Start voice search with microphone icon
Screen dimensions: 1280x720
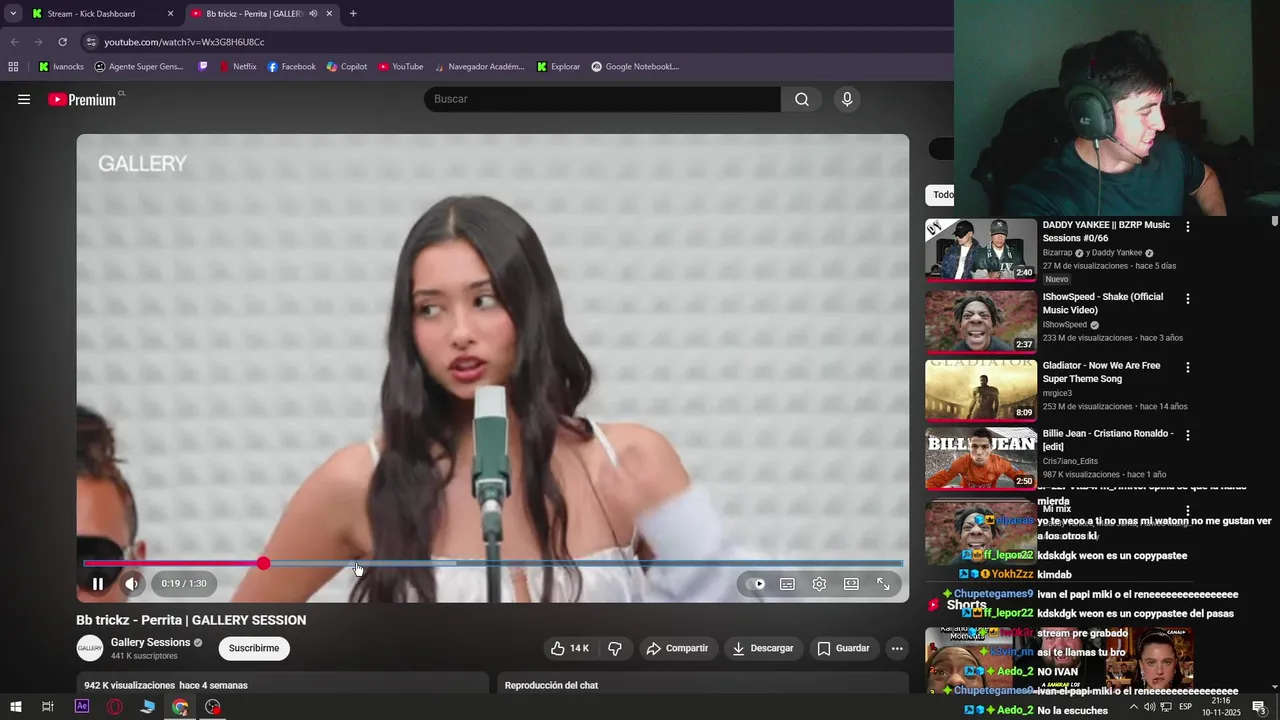click(847, 99)
